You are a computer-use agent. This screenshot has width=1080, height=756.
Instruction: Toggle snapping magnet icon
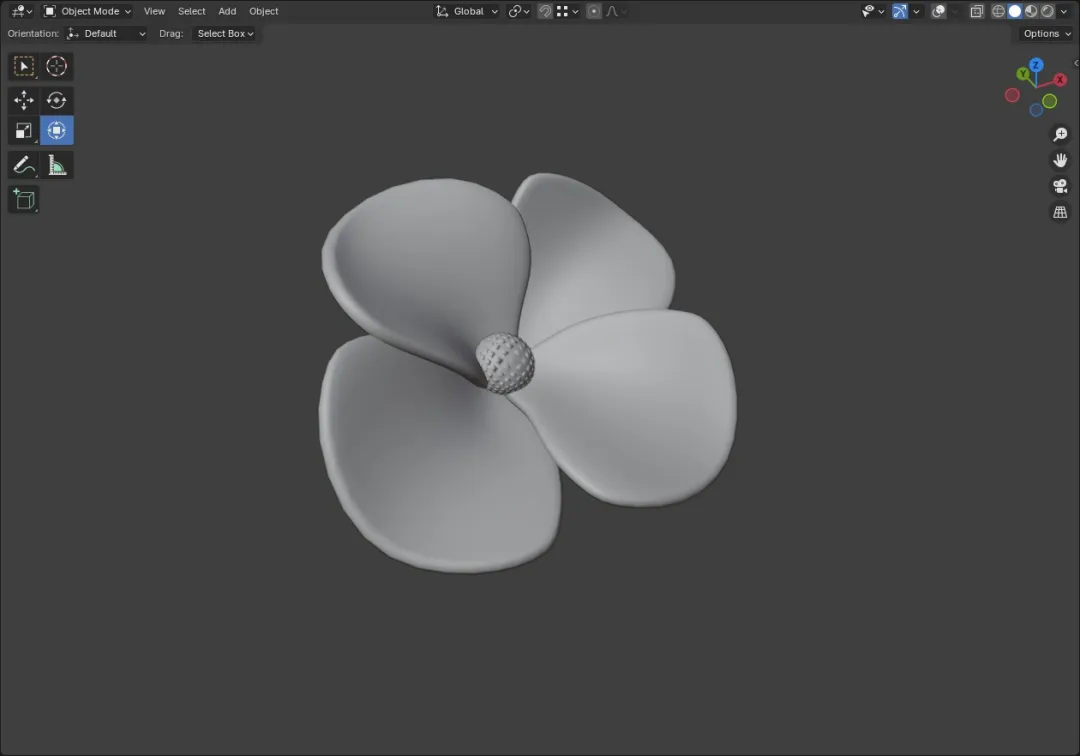pyautogui.click(x=545, y=11)
